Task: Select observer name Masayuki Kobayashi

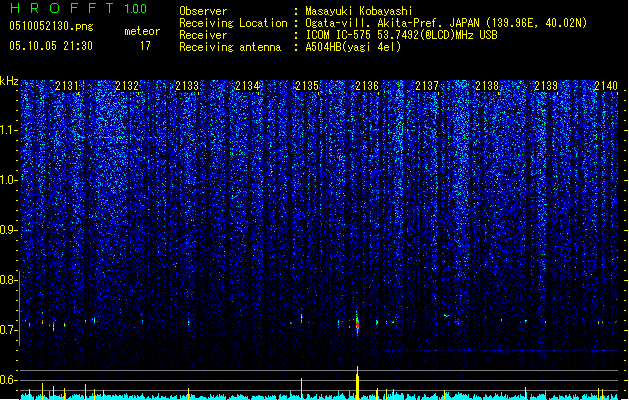Action: click(x=359, y=11)
